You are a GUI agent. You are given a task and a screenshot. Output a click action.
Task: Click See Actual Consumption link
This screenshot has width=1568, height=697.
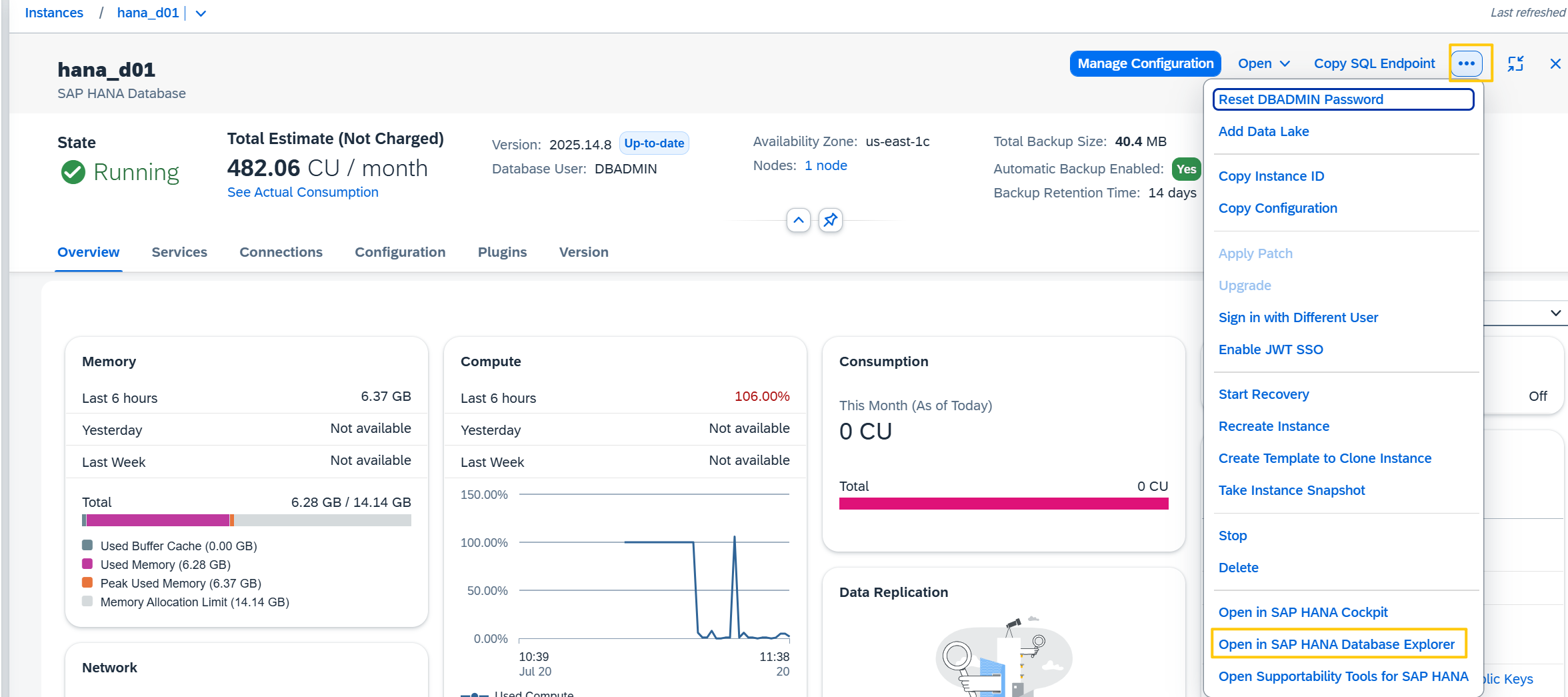[x=303, y=192]
